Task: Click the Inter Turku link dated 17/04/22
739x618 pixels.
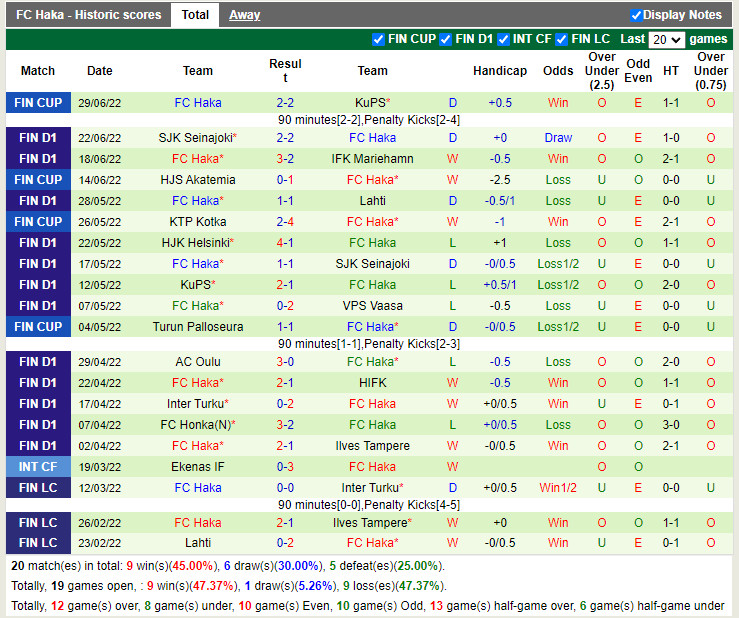Action: [195, 404]
